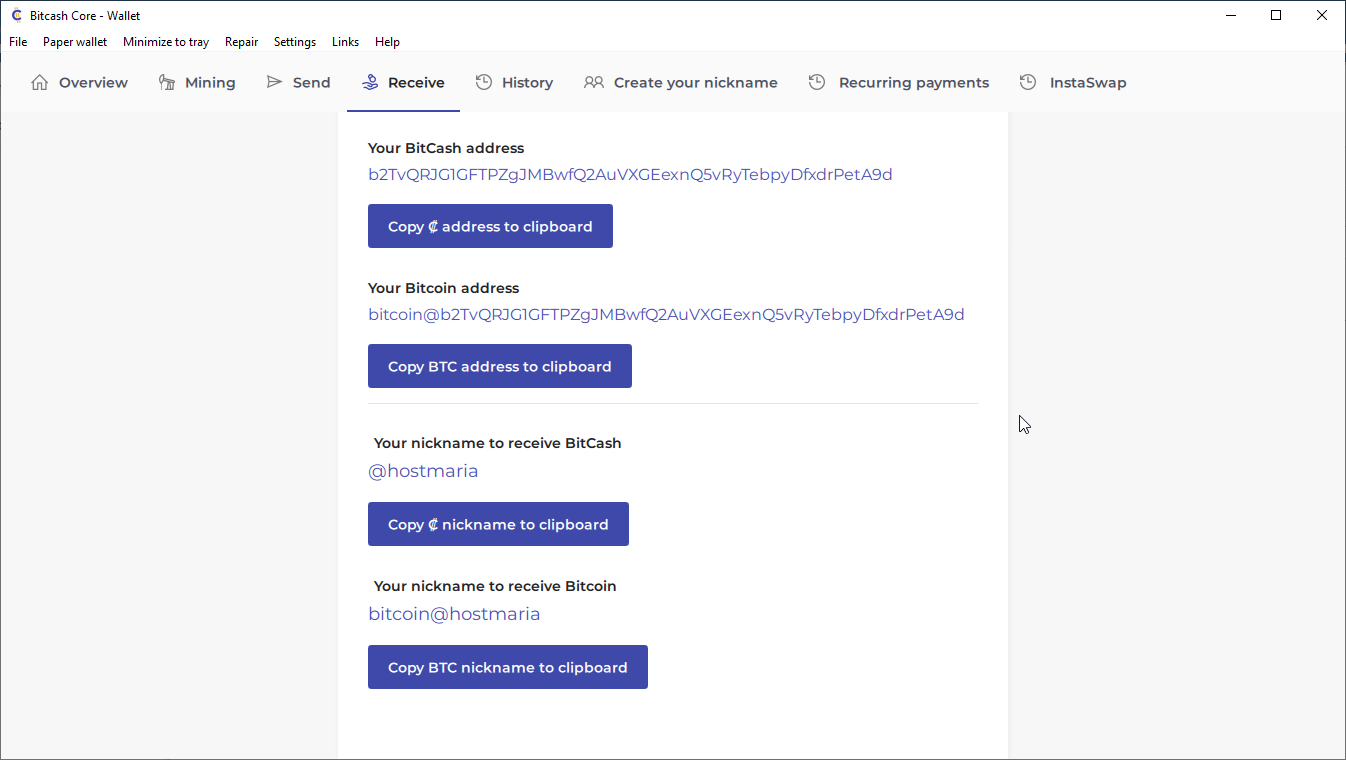Click 'Your nickname to receive Bitcoin' label
This screenshot has width=1346, height=760.
coord(495,586)
